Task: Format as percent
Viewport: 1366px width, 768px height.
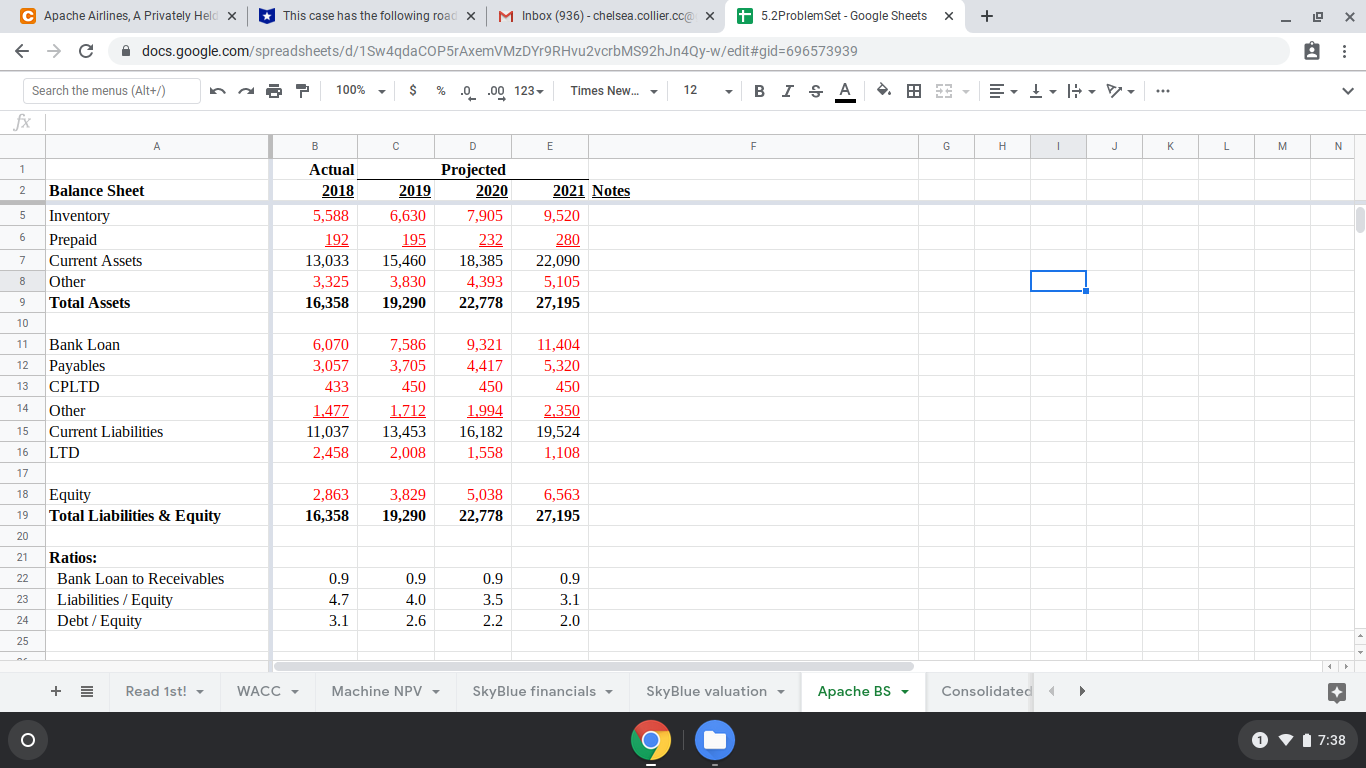Action: pyautogui.click(x=440, y=91)
